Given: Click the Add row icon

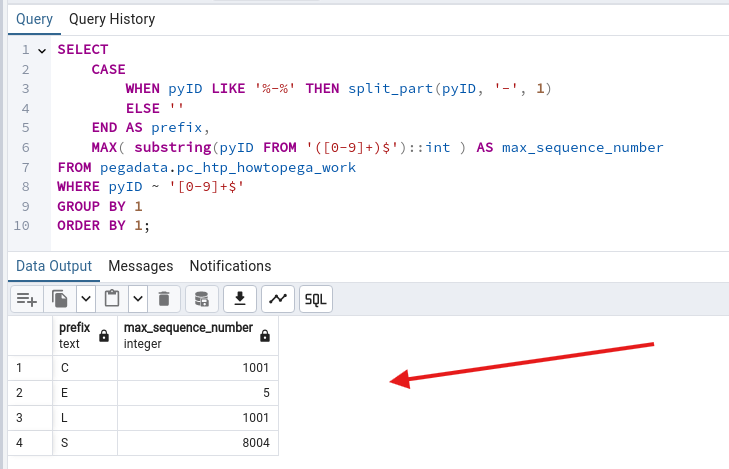Looking at the screenshot, I should pyautogui.click(x=26, y=298).
